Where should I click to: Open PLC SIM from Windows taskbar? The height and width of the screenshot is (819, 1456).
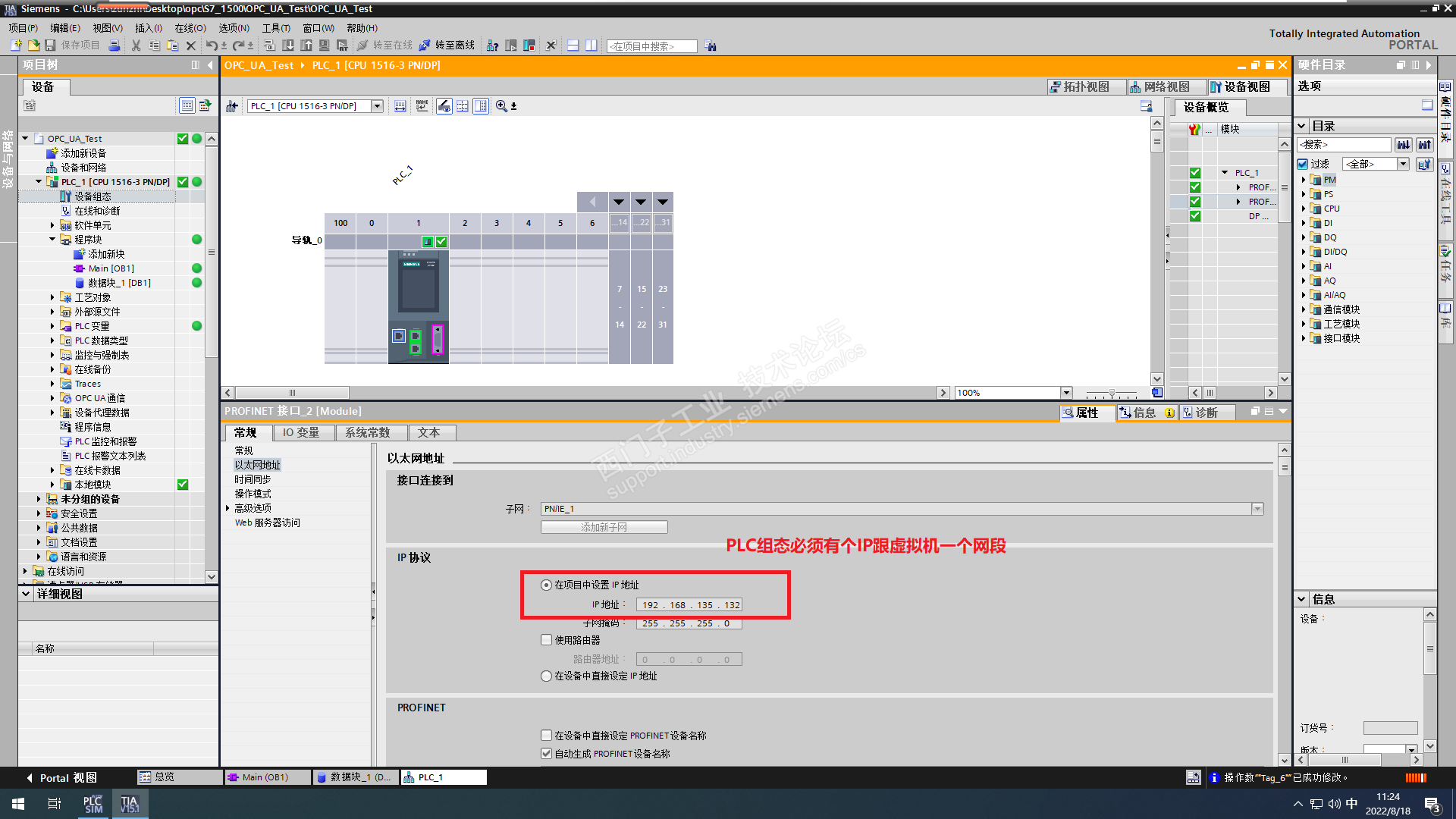pos(93,804)
